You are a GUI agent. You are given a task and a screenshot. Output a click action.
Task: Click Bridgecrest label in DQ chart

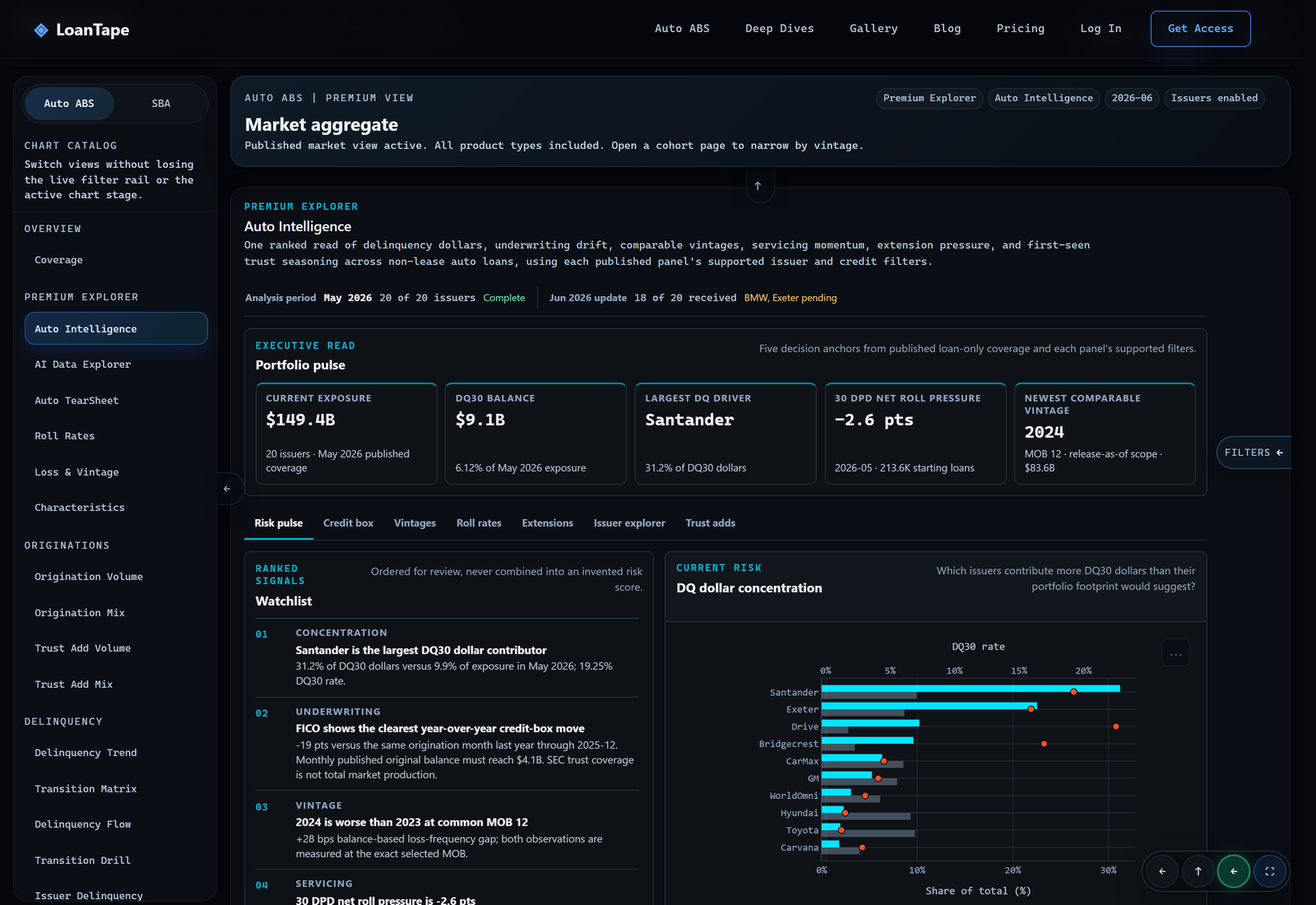[788, 745]
